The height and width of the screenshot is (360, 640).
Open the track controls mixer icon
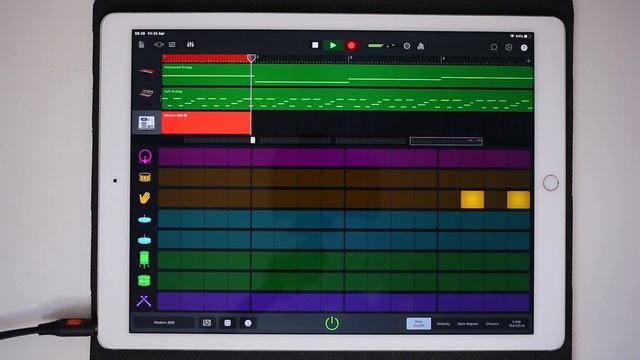(x=191, y=44)
